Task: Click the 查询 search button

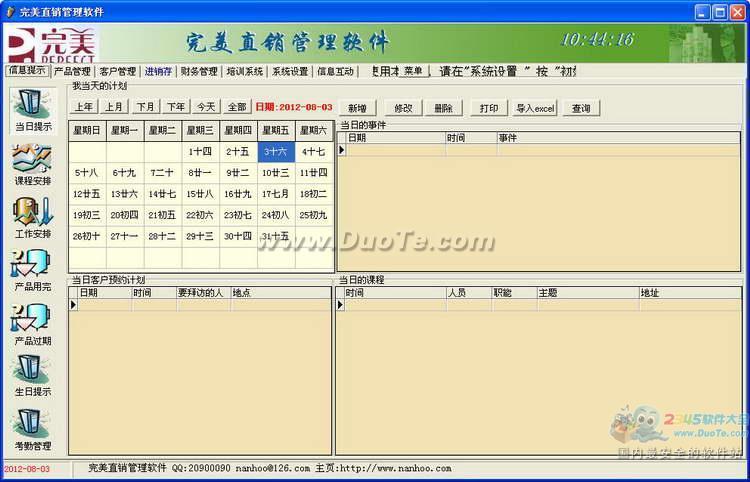Action: (581, 108)
